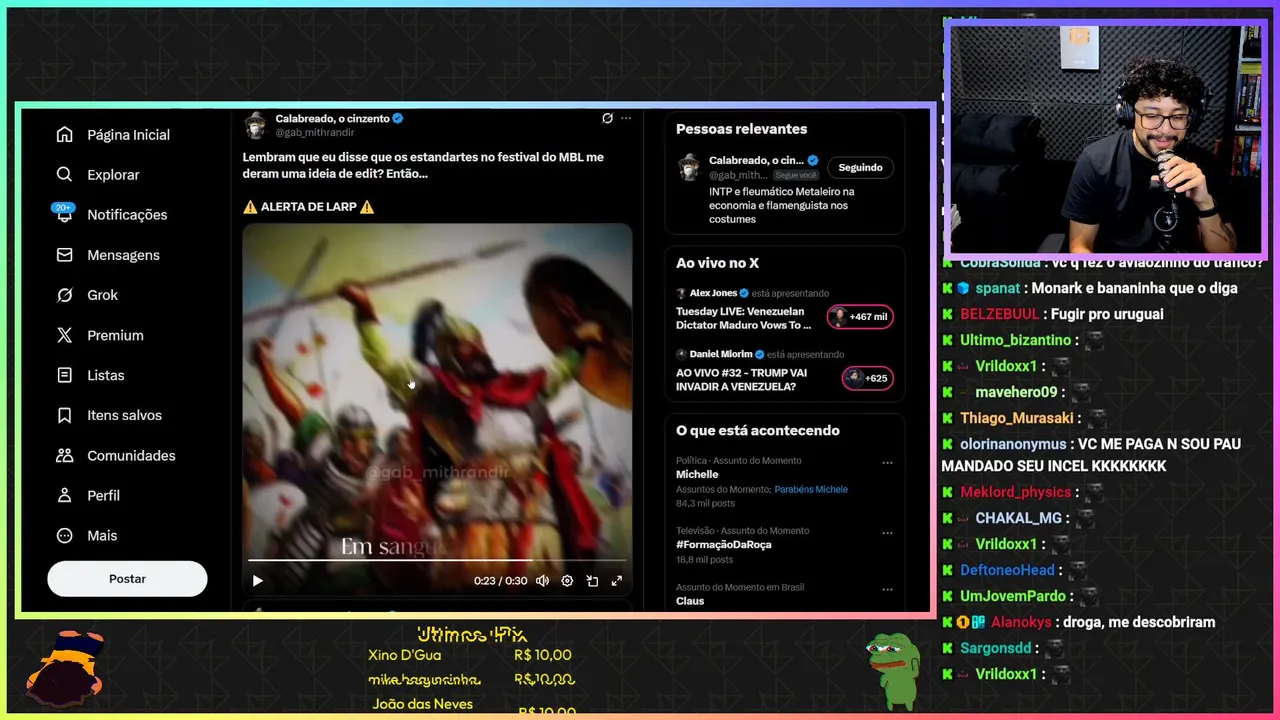Open more options for the Michelle trend
The height and width of the screenshot is (720, 1280).
(887, 463)
